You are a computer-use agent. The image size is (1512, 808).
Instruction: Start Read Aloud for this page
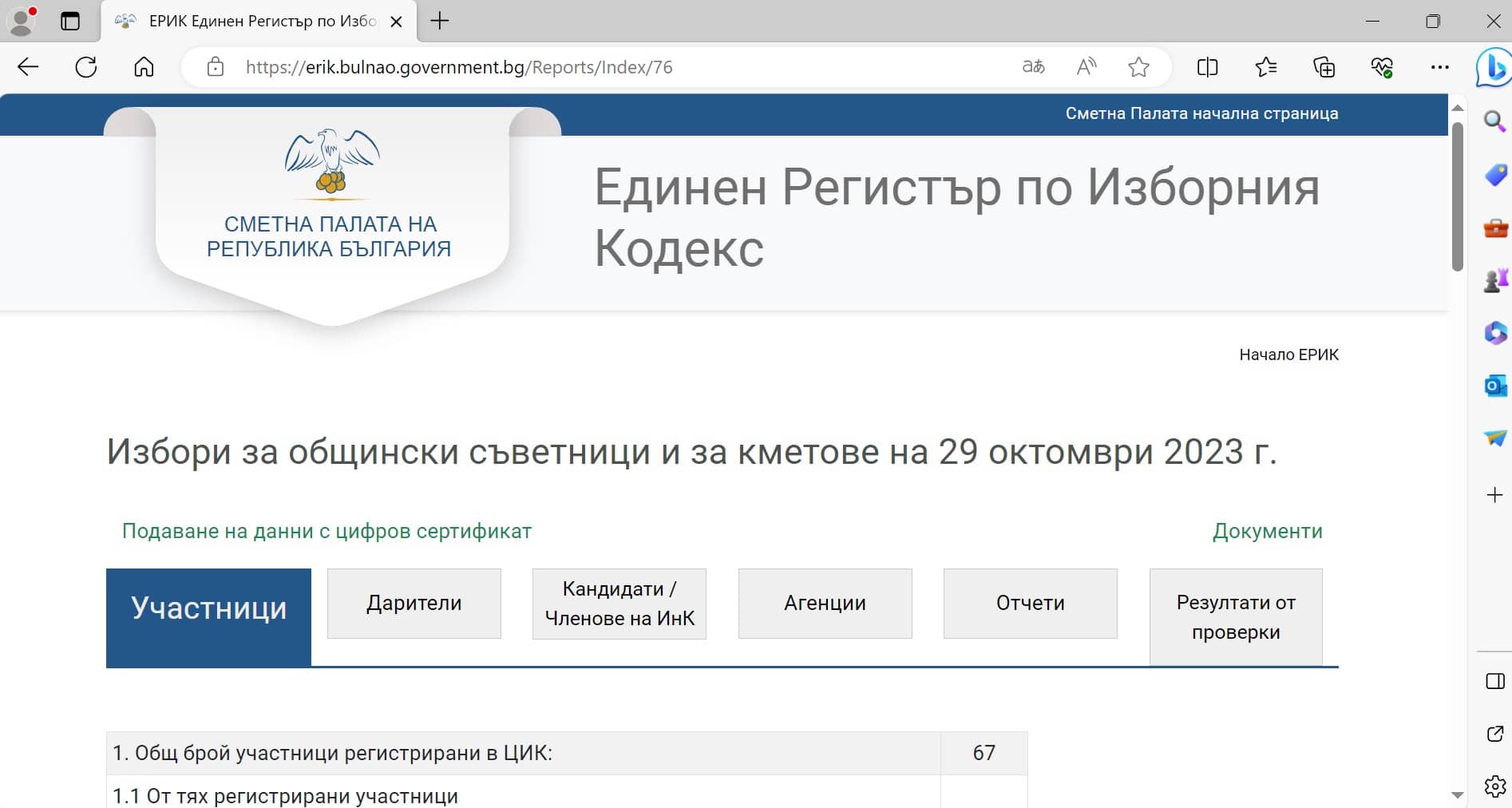coord(1086,67)
